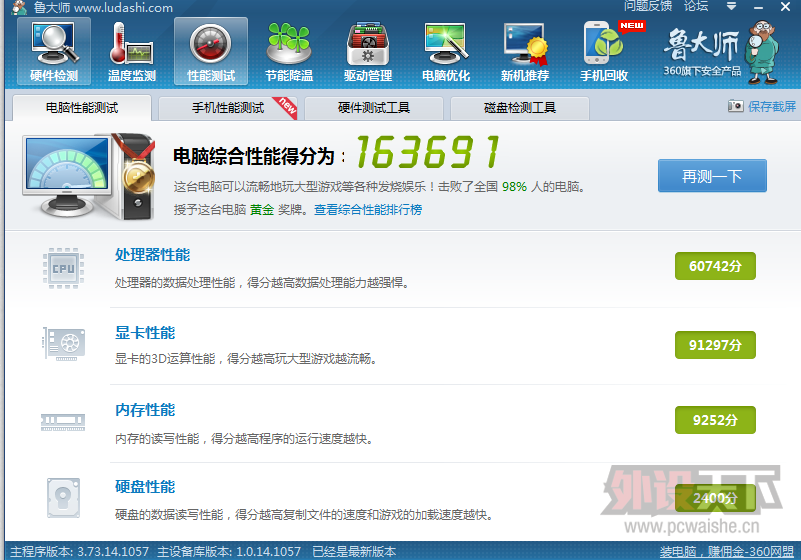The image size is (801, 560).
Task: Click the 处理器性能 heading
Action: pos(152,254)
